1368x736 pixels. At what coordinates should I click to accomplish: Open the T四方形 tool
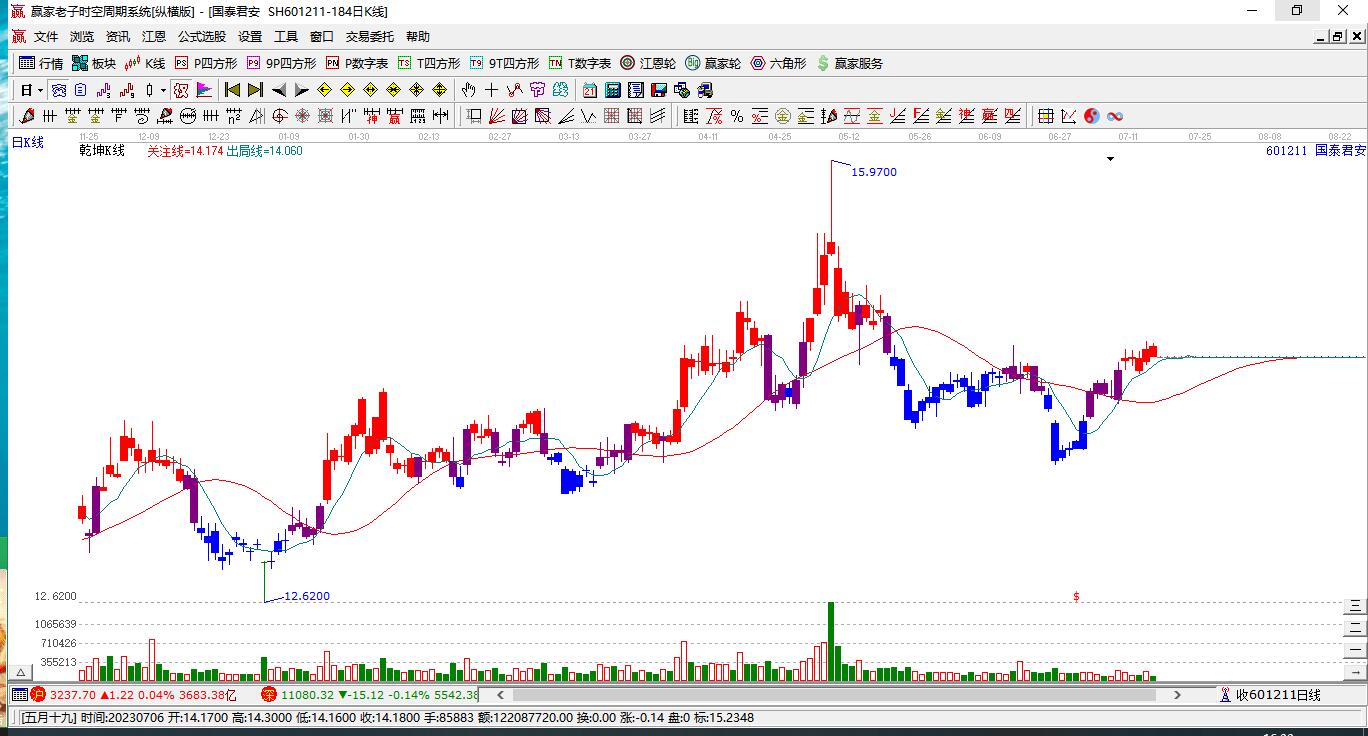click(x=428, y=63)
